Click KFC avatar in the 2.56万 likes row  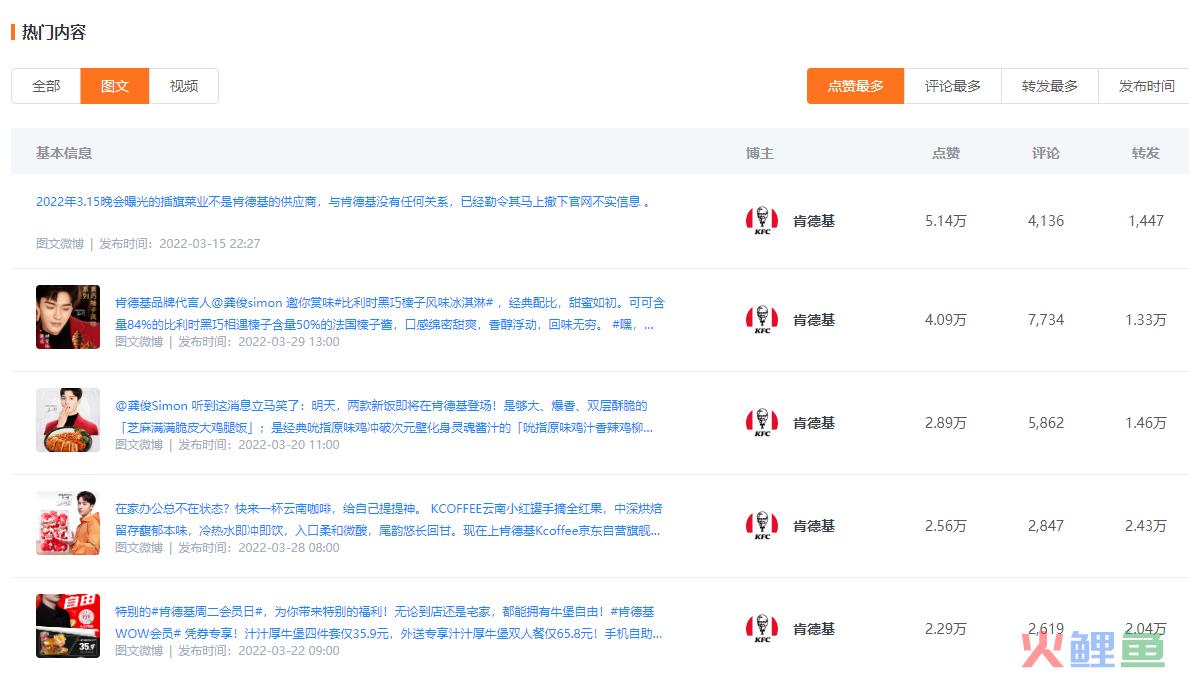click(x=761, y=526)
